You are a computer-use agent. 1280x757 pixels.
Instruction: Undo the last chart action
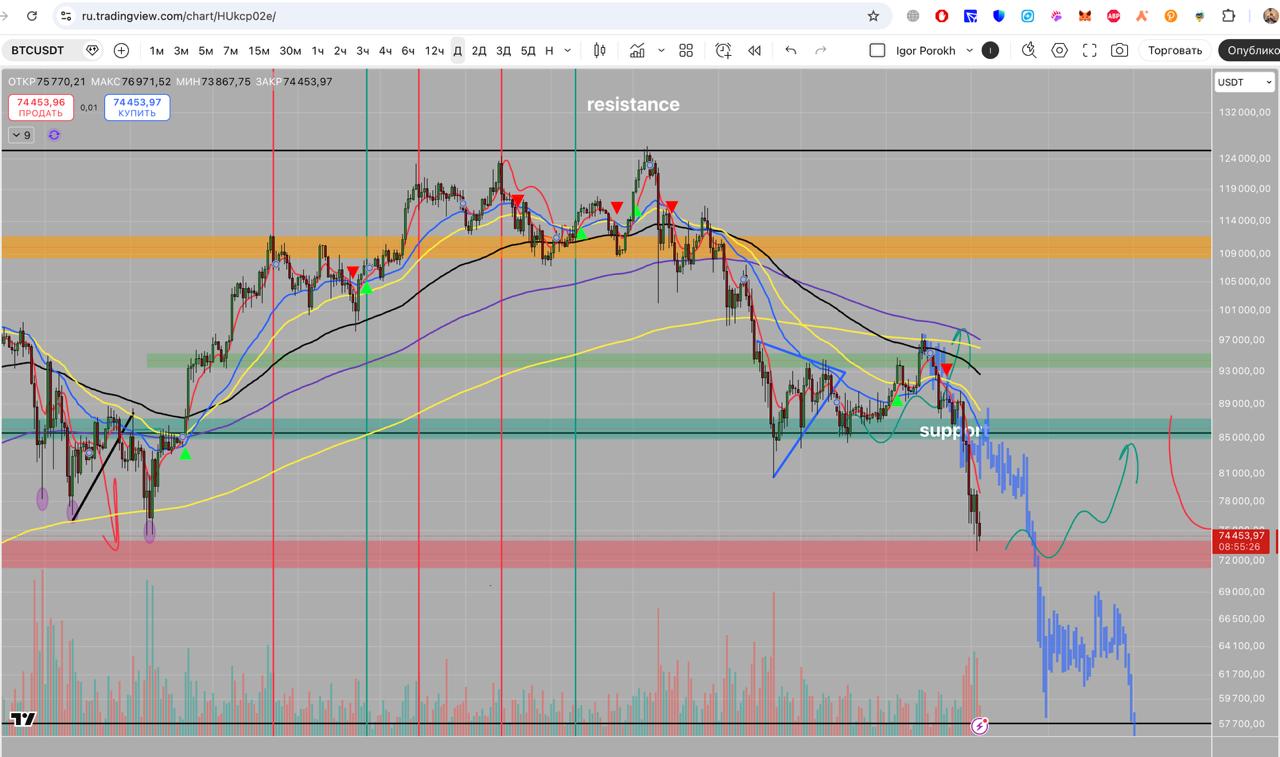click(x=791, y=51)
